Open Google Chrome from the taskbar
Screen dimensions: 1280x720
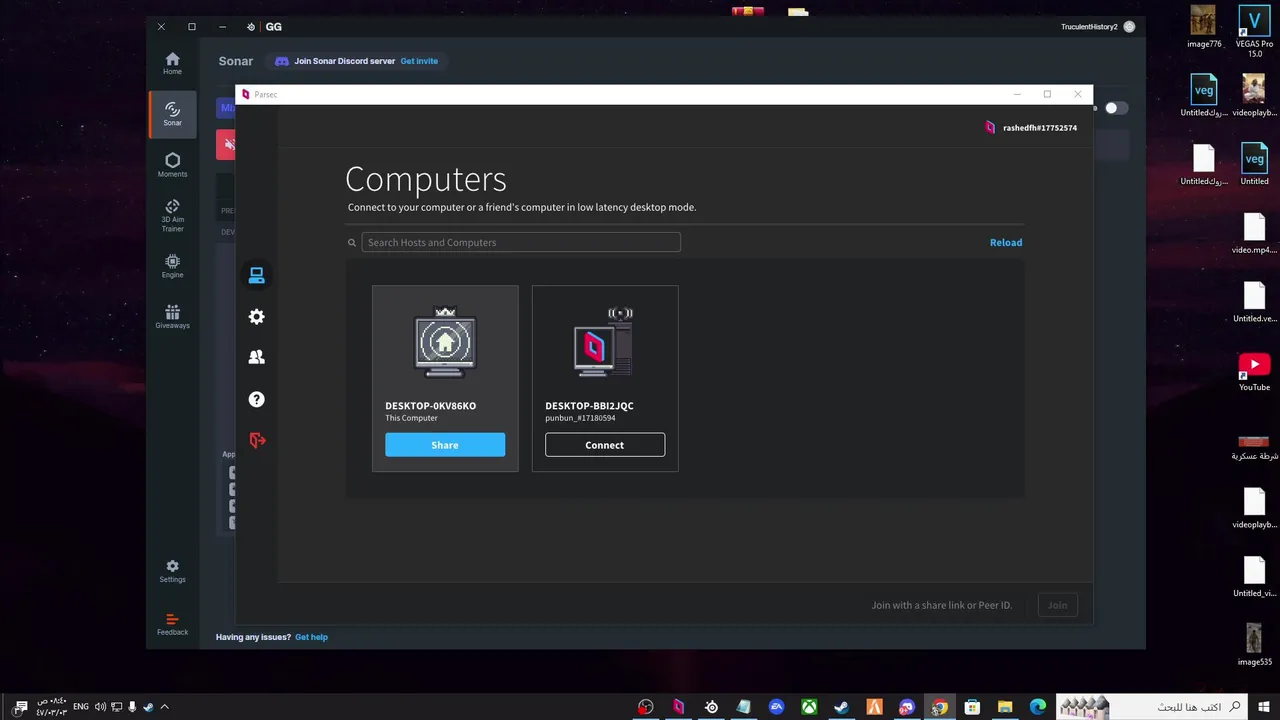coord(939,707)
